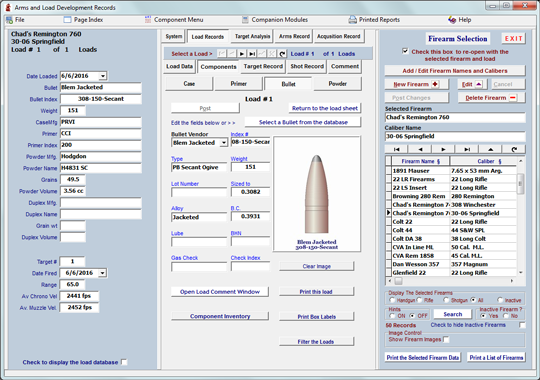
Task: Check the hide Inactive Firearms box
Action: tap(522, 325)
